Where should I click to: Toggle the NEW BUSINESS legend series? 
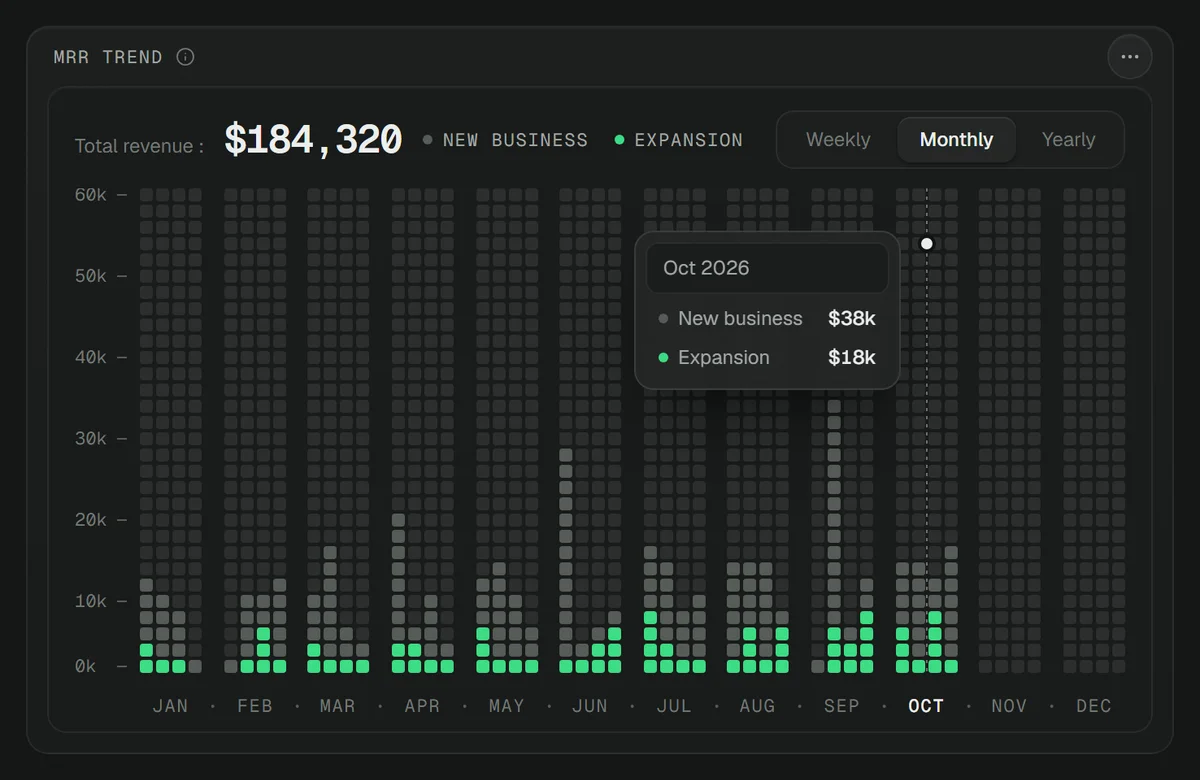pyautogui.click(x=505, y=140)
